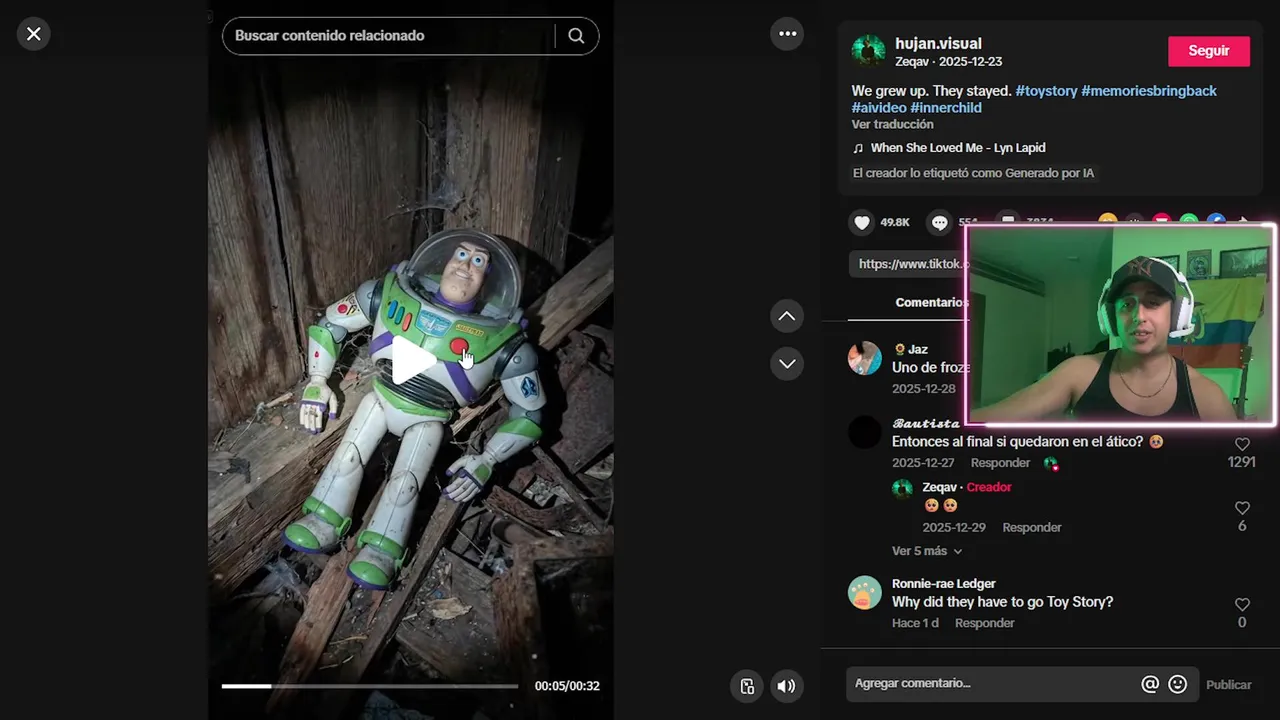Click the webcam overlay of the streamer
Screen dimensions: 1280x720
tap(1120, 325)
